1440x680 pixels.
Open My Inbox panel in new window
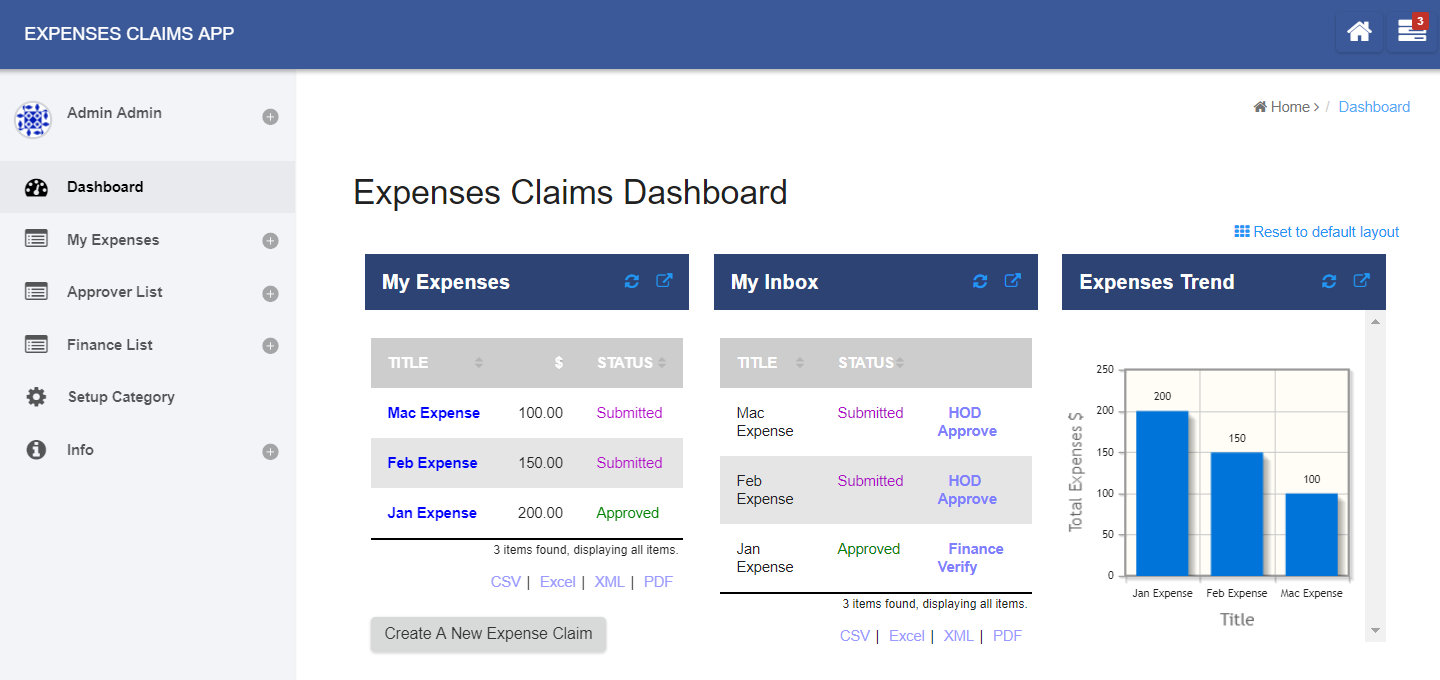pos(1012,281)
